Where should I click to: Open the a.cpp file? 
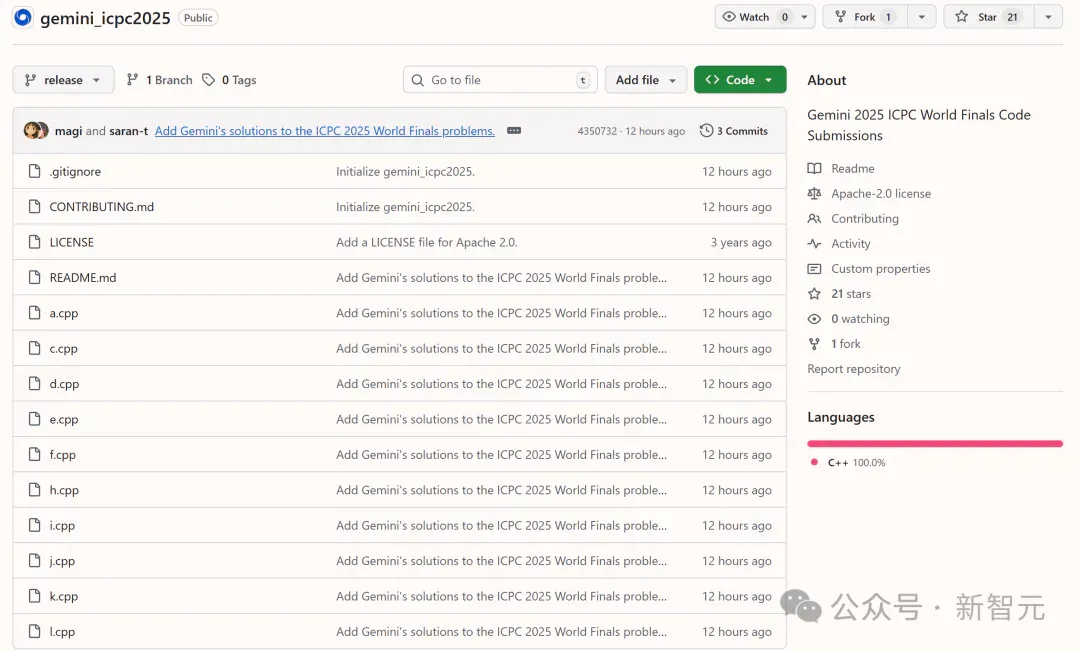(x=63, y=313)
